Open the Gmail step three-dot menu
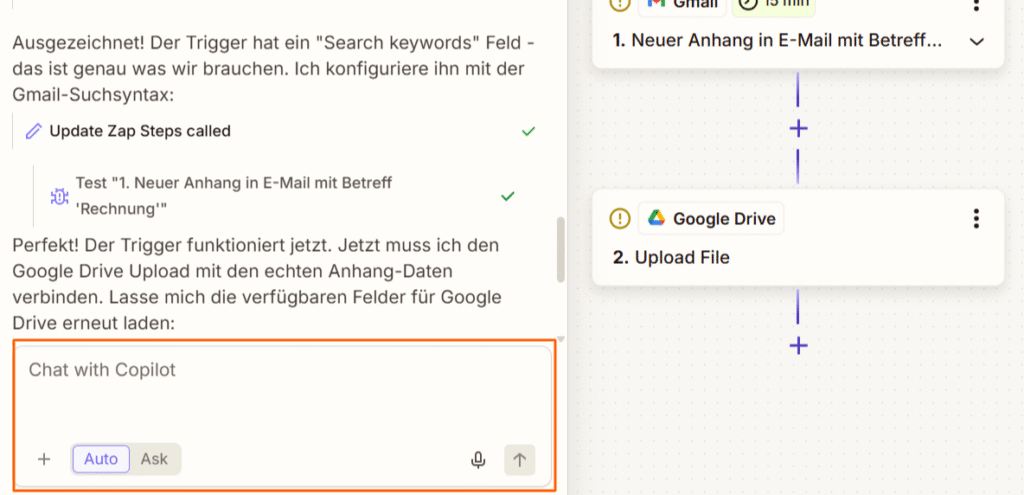 pos(976,4)
